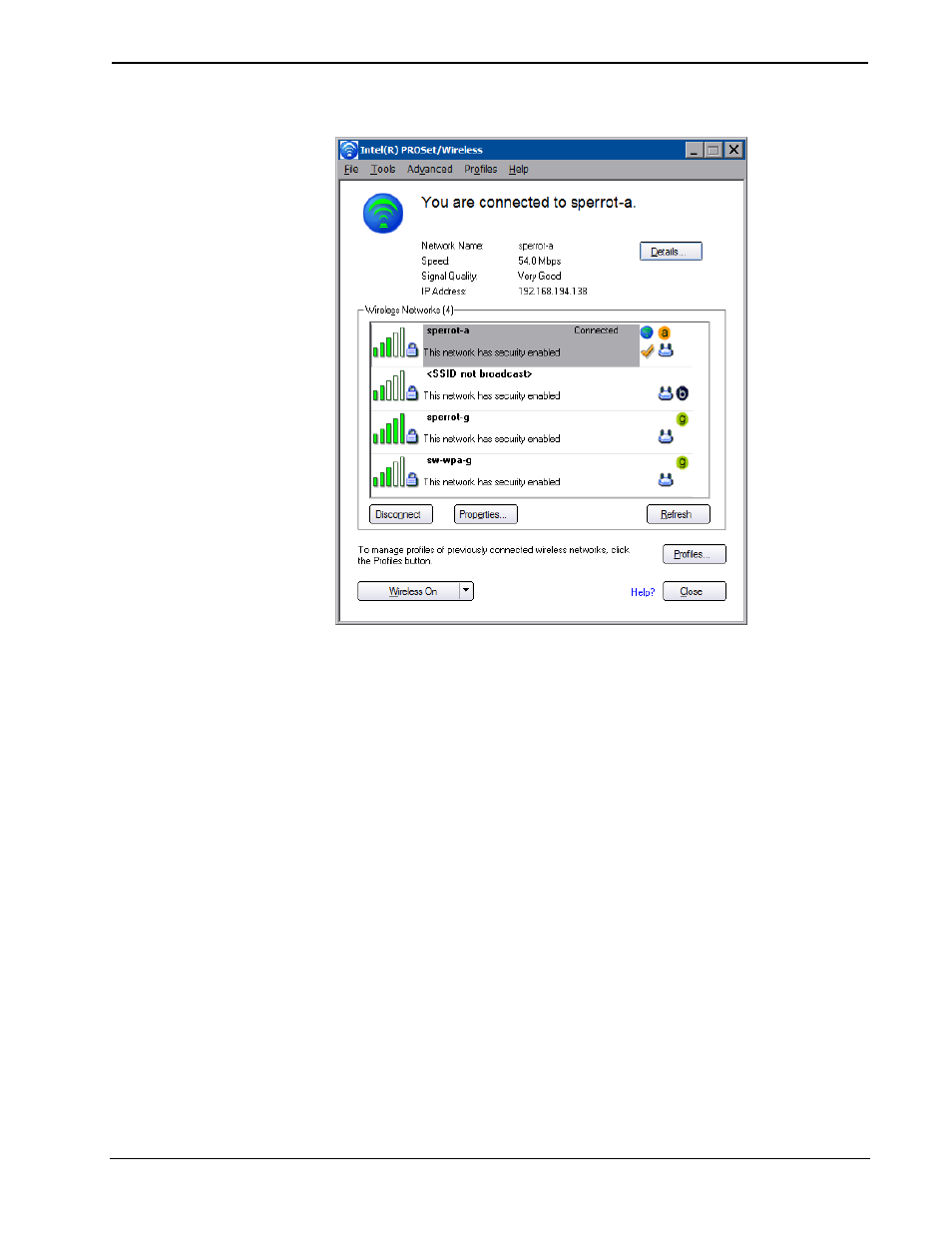Click the lock icon for sw-wpa-g
Screen dimensions: 952x1233
point(412,479)
